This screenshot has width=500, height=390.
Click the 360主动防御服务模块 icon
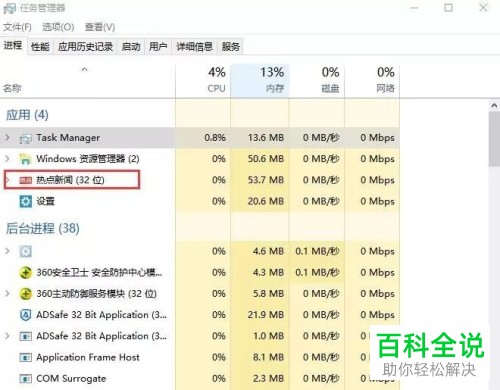click(26, 294)
